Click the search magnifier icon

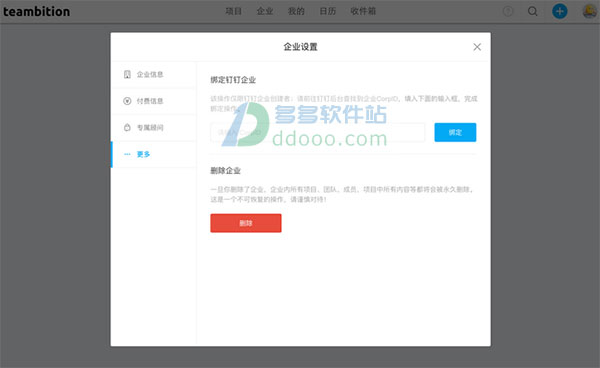(x=533, y=11)
